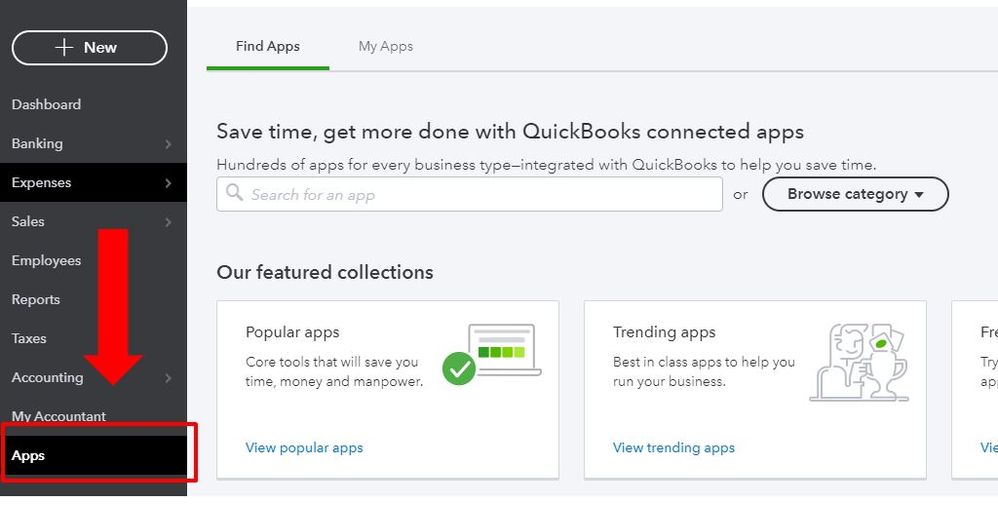This screenshot has width=998, height=506.
Task: Go to Employees in the sidebar
Action: 46,260
